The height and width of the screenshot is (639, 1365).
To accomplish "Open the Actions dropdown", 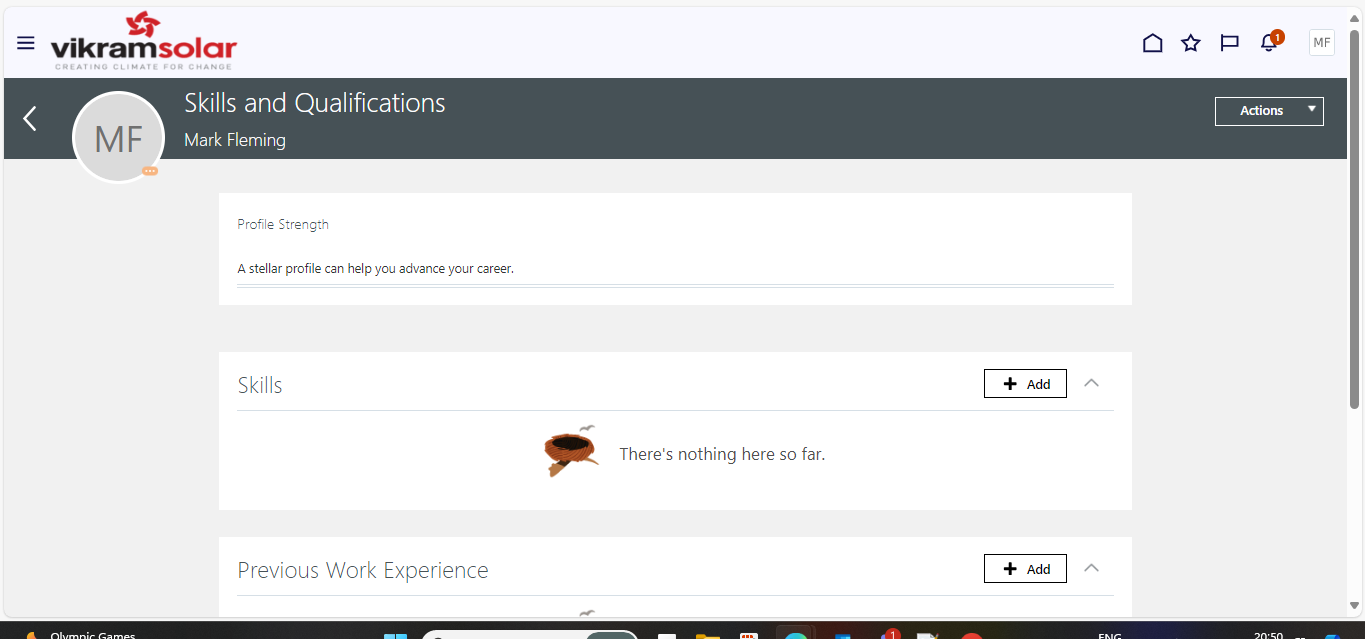I will pyautogui.click(x=1268, y=110).
